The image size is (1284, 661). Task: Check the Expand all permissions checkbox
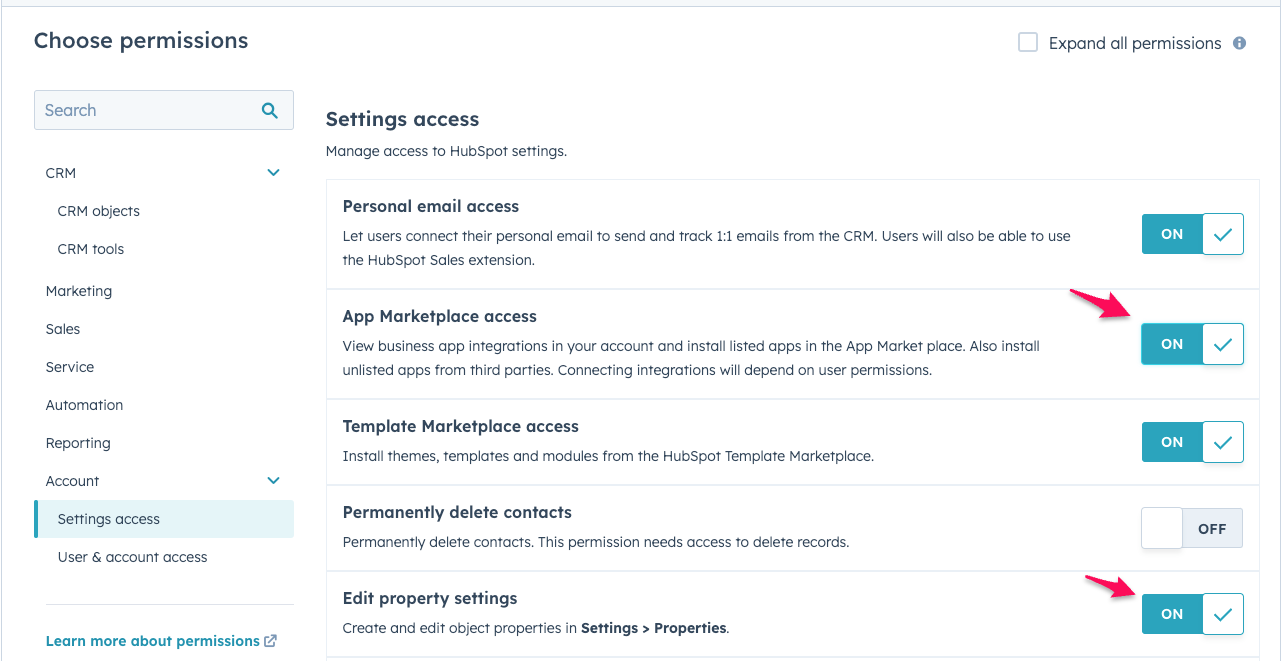1027,42
